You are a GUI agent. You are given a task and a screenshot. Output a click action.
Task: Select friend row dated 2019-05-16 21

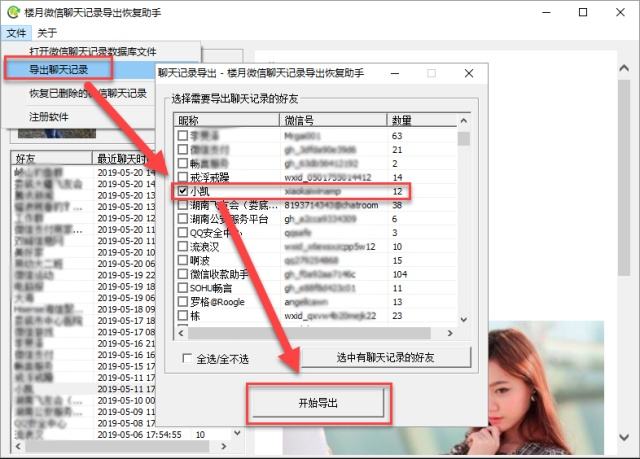coord(84,344)
